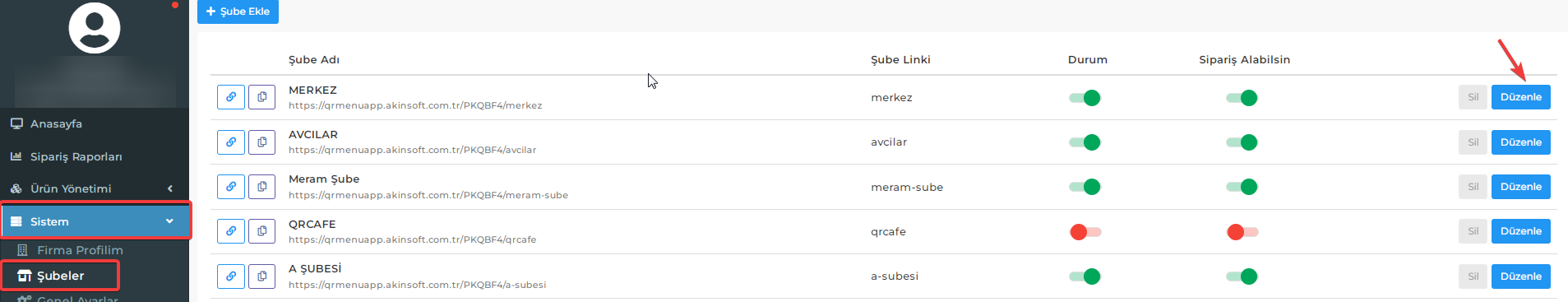This screenshot has height=302, width=1568.
Task: Click Sil button for A ŞUBESİ
Action: (1473, 276)
